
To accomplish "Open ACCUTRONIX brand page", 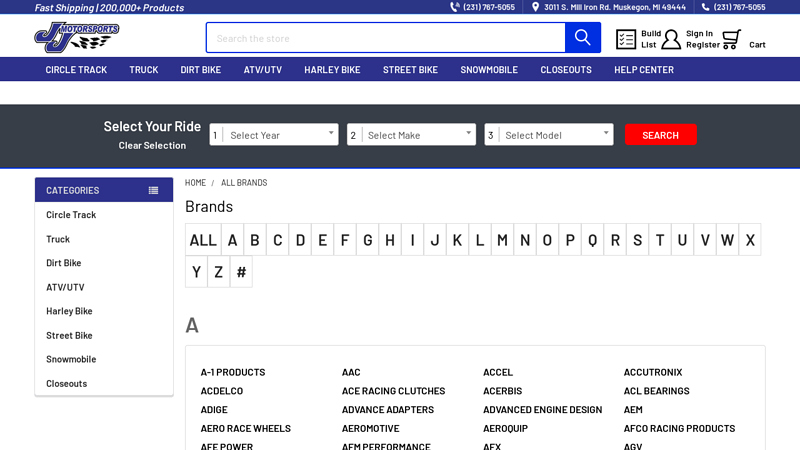I will click(x=653, y=372).
